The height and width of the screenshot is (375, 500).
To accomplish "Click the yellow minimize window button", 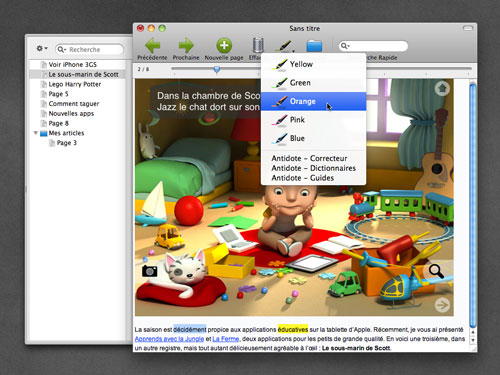I will (x=151, y=28).
